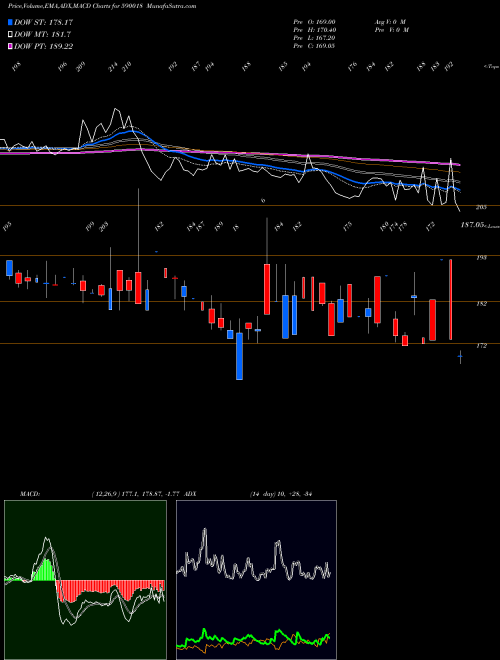Click the 'Avg V: 0 M' value

tap(390, 21)
